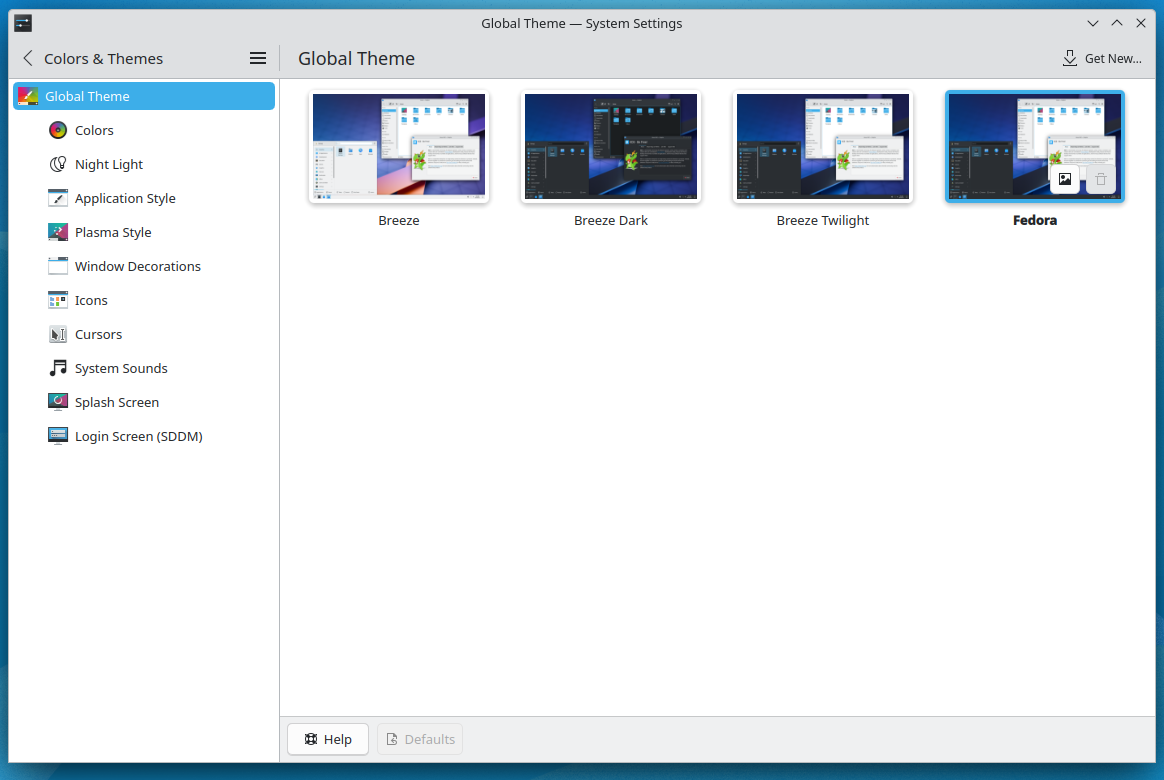Click the Application Style icon
The width and height of the screenshot is (1164, 780).
58,198
